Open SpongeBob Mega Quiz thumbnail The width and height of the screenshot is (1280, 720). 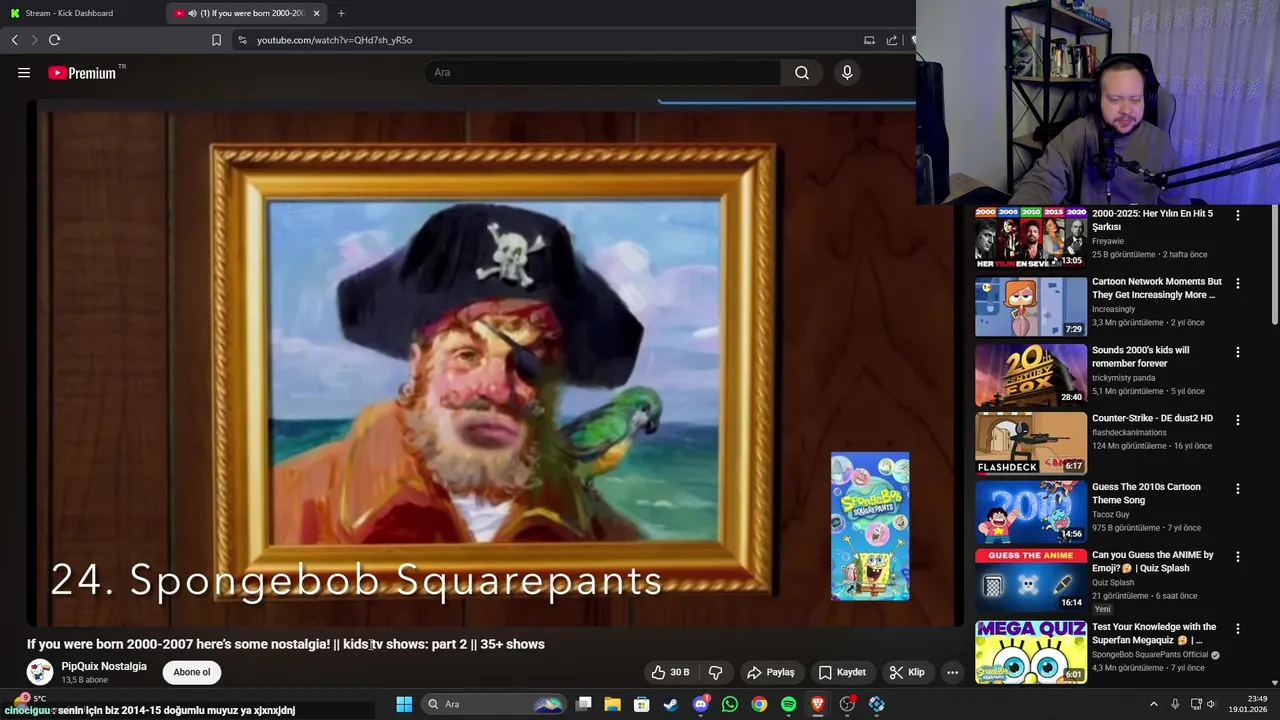(x=1031, y=652)
